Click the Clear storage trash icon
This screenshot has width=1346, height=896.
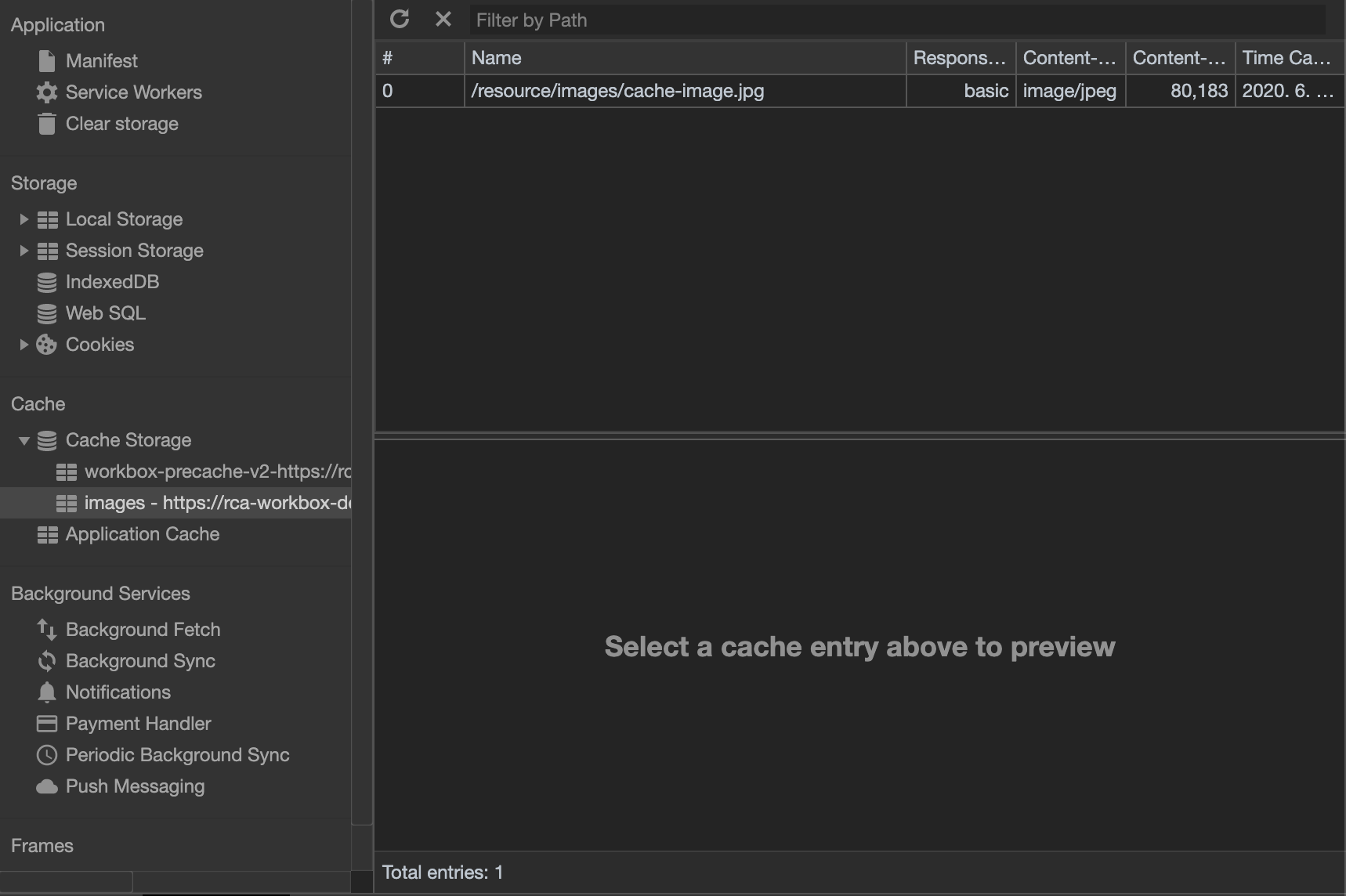[x=47, y=124]
